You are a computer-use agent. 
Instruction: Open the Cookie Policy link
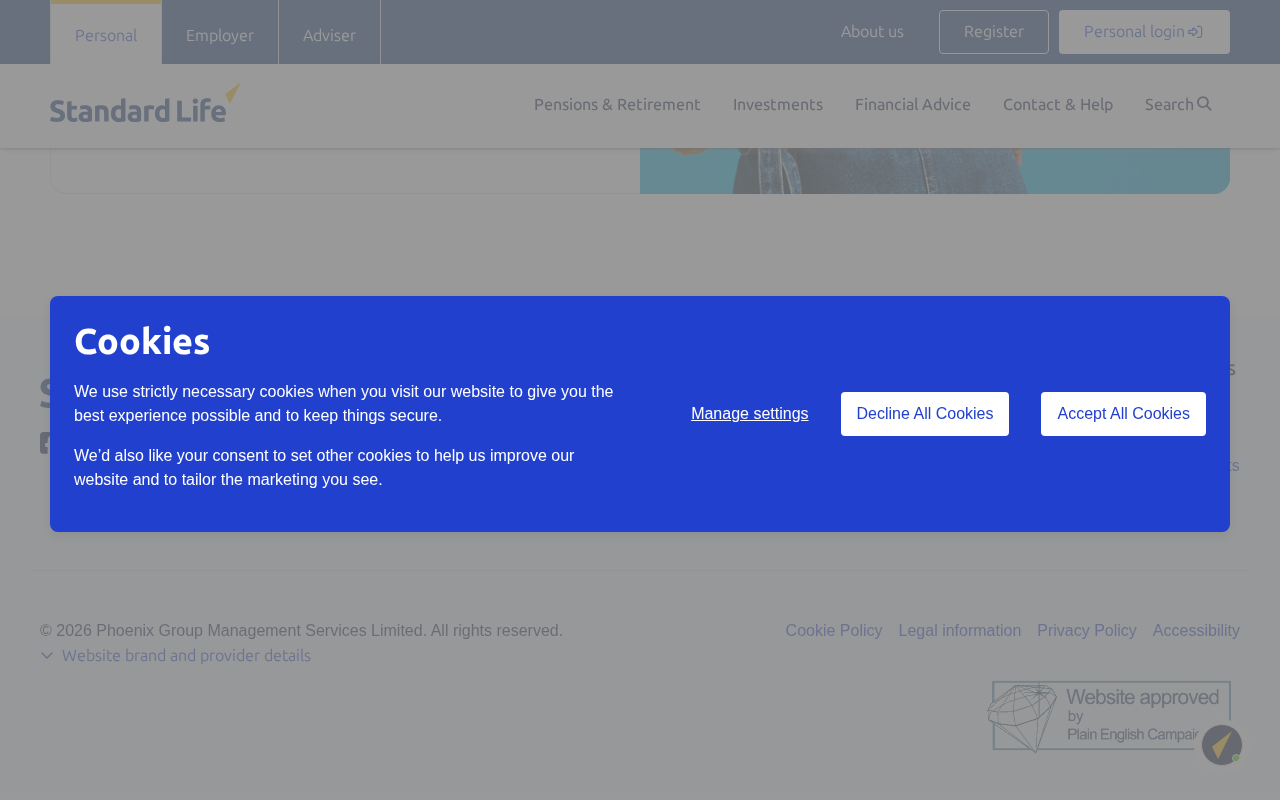(x=834, y=631)
